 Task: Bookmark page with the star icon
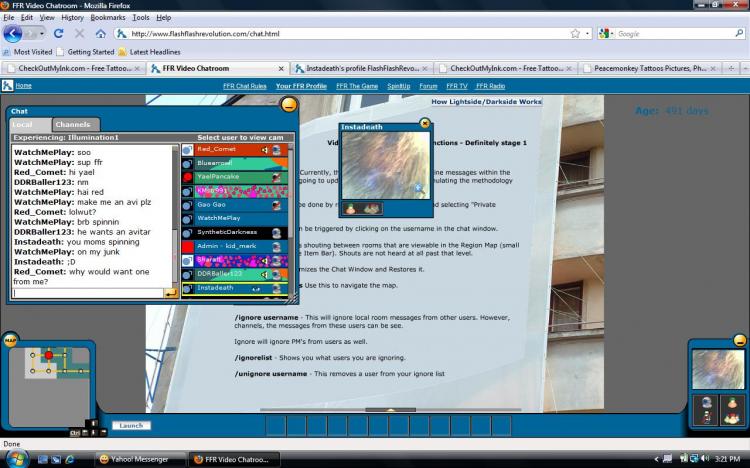coord(575,33)
